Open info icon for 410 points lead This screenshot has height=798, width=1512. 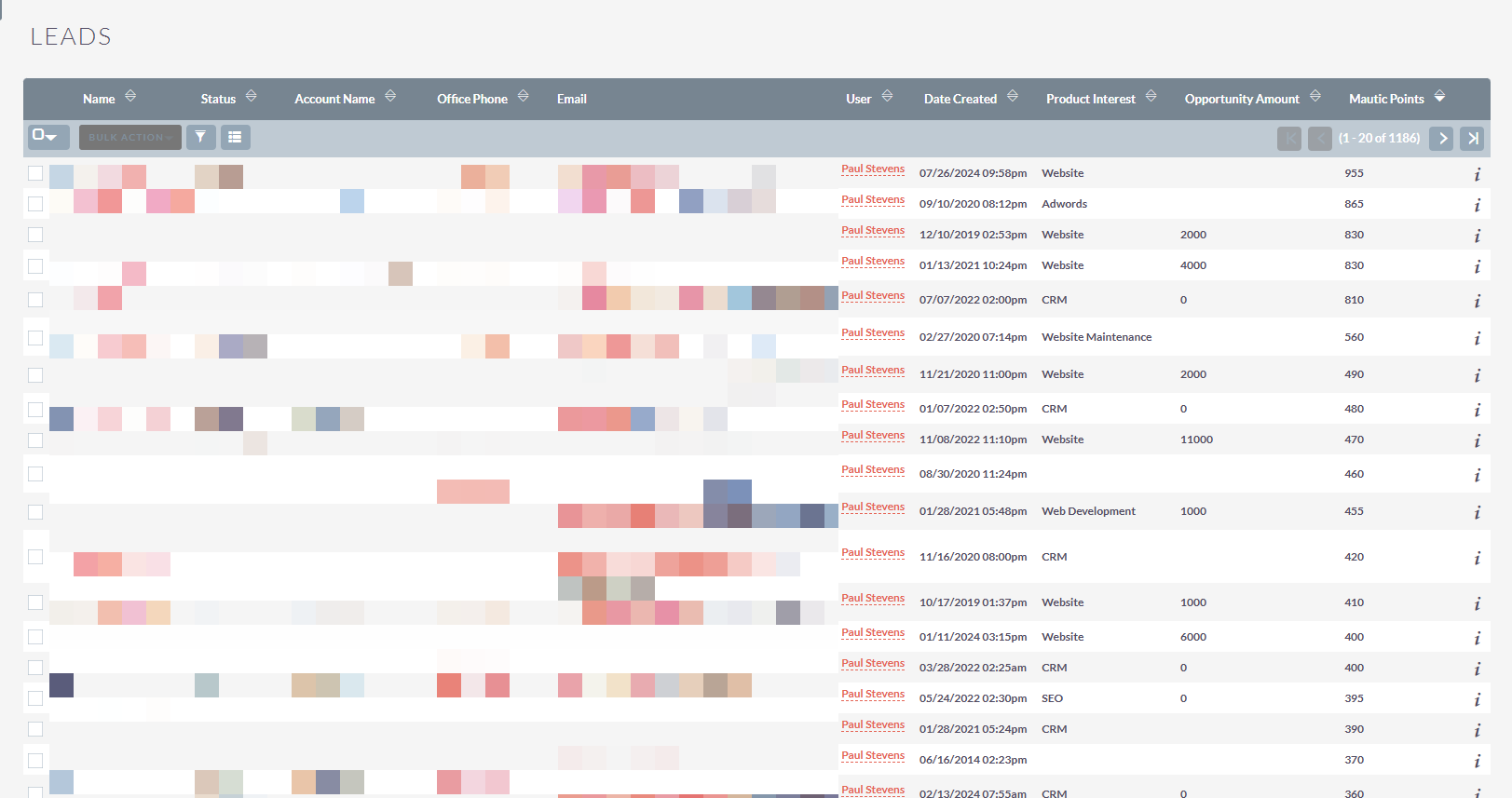(x=1478, y=603)
